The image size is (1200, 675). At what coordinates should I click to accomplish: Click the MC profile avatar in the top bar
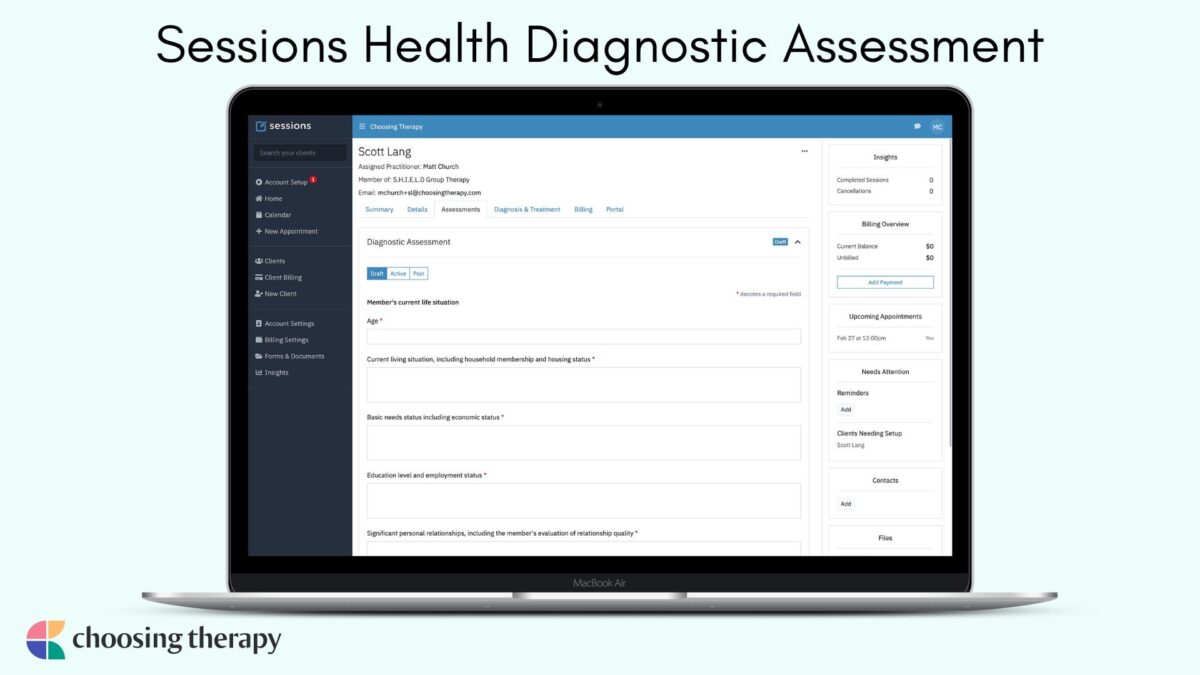[x=937, y=127]
